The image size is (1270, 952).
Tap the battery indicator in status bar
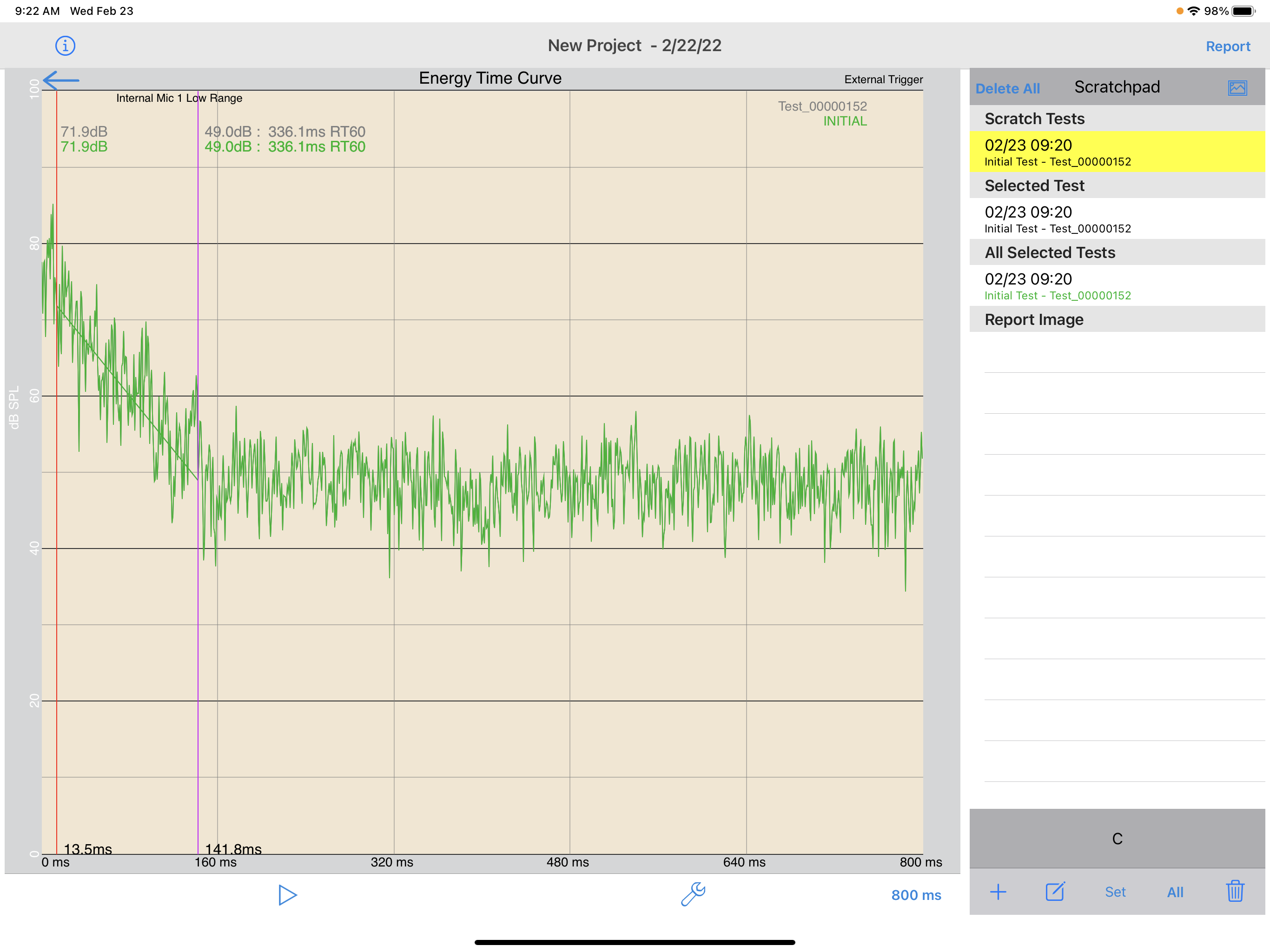point(1243,11)
